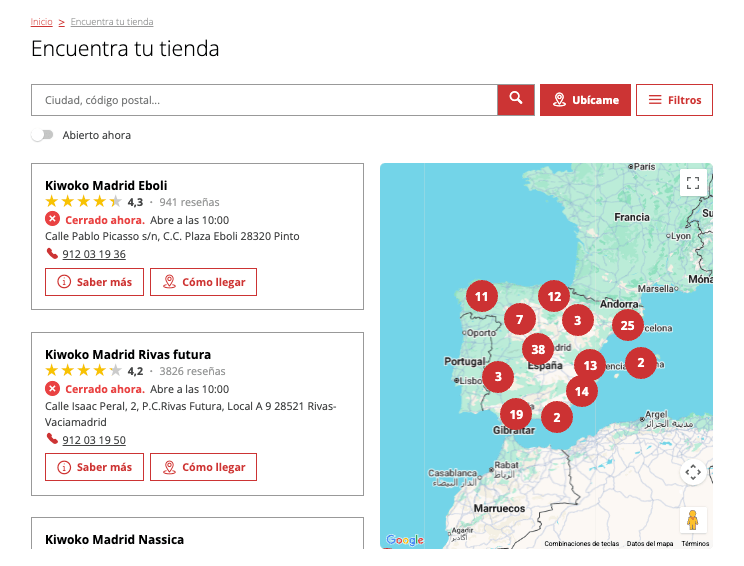Click the Kiwoko Madrid Nassica title
The height and width of the screenshot is (566, 744).
point(114,539)
